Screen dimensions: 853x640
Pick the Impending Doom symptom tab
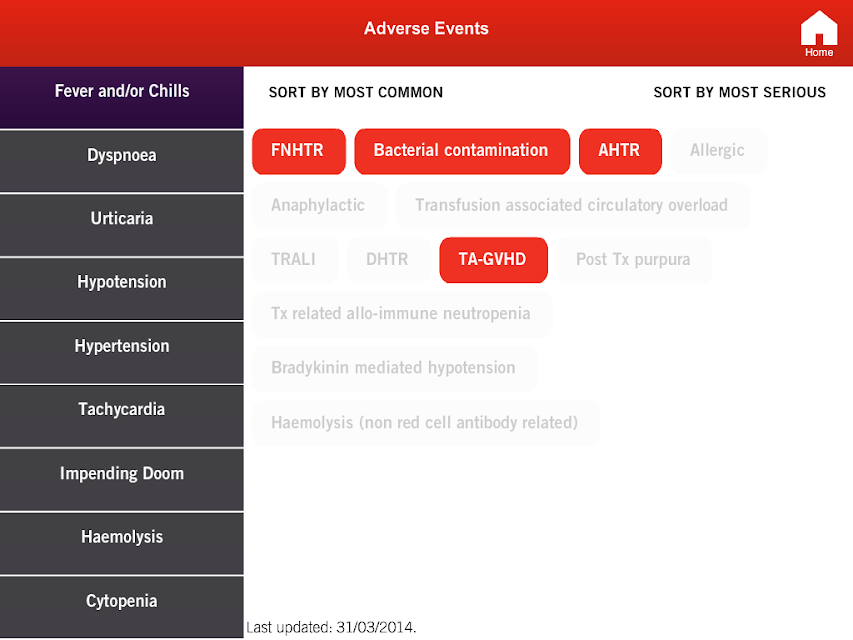(122, 480)
